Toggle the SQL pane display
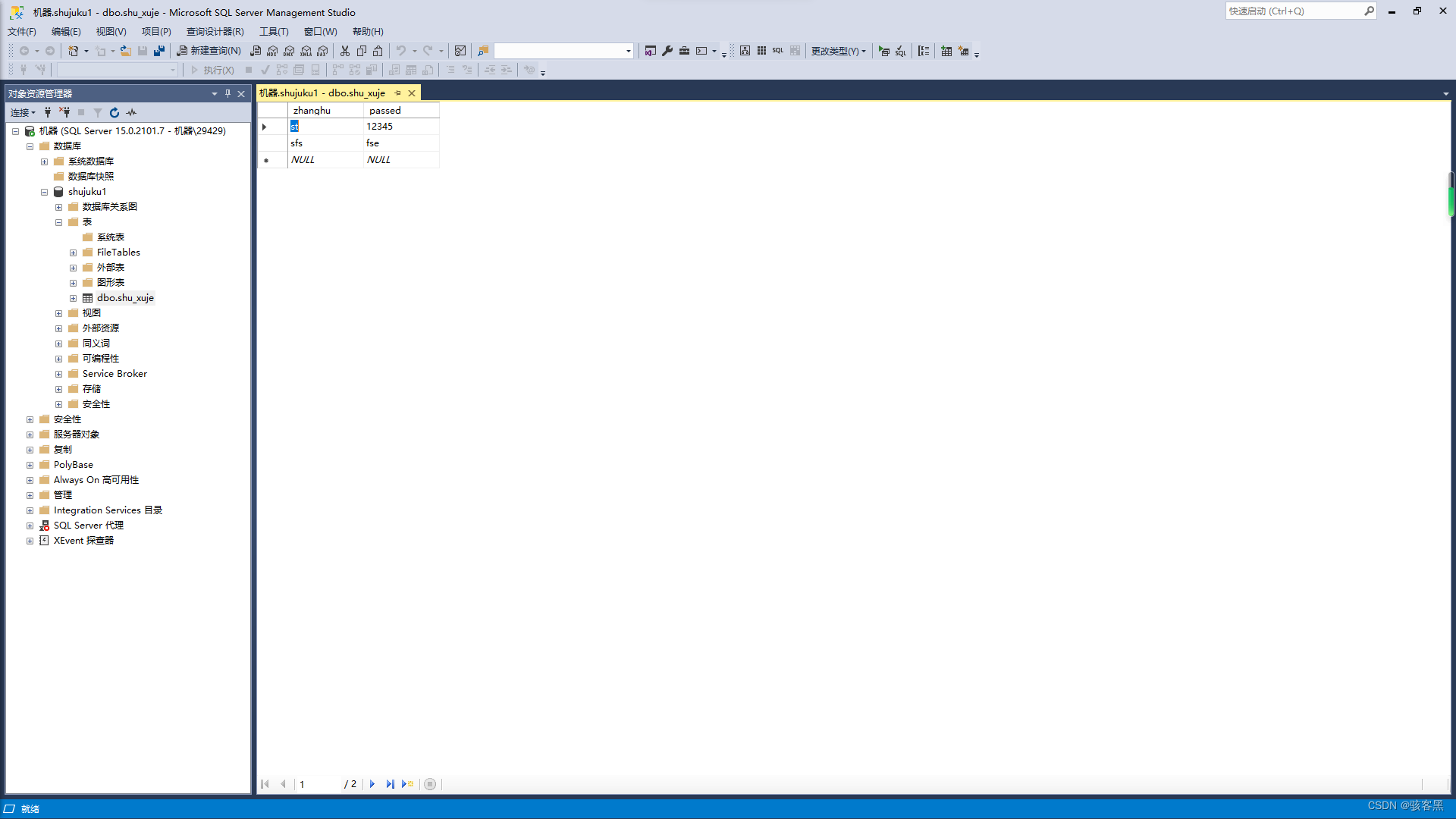The height and width of the screenshot is (819, 1456). click(778, 51)
